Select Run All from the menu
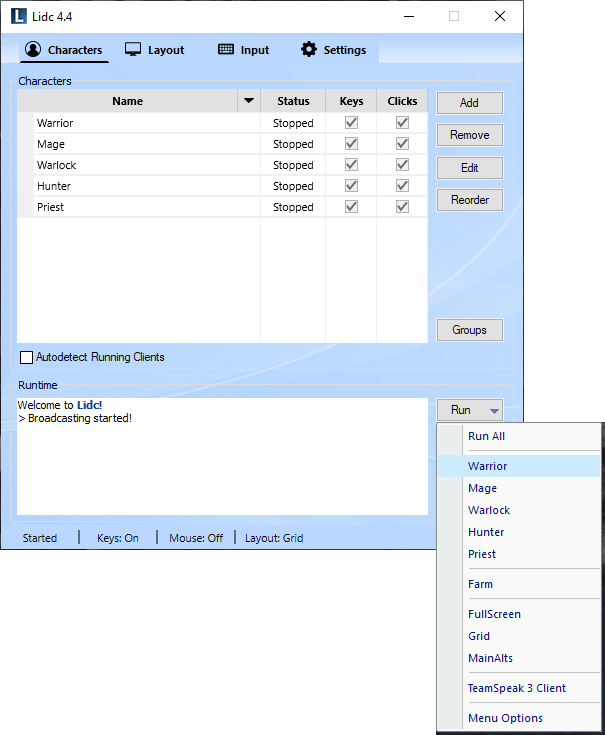Image resolution: width=605 pixels, height=735 pixels. click(x=487, y=436)
